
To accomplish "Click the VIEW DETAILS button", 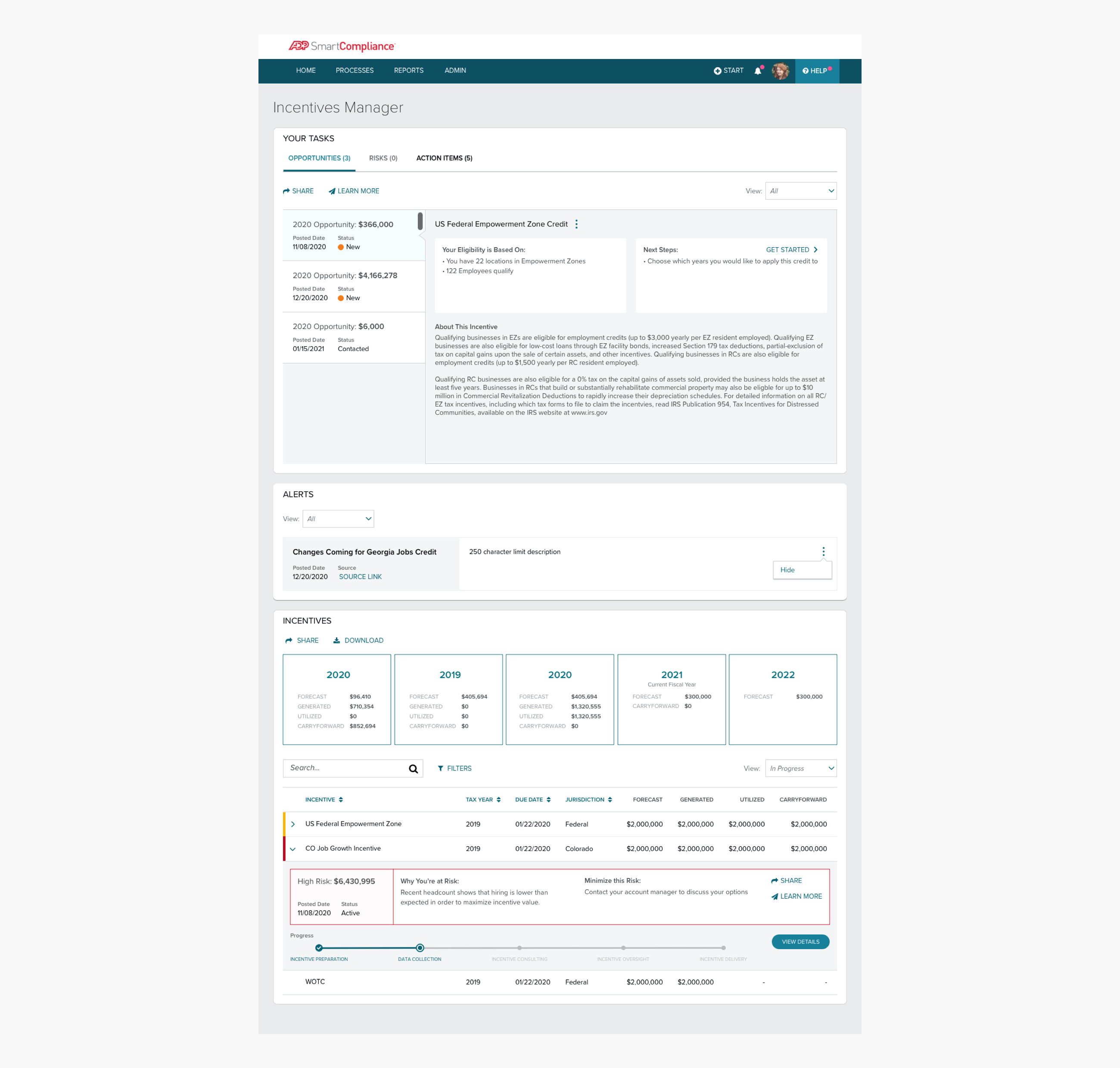I will coord(800,942).
